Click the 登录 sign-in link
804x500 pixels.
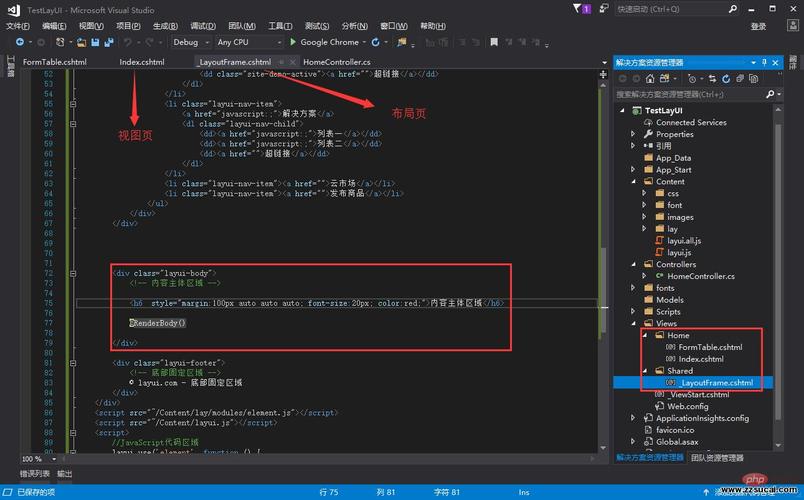click(x=758, y=27)
